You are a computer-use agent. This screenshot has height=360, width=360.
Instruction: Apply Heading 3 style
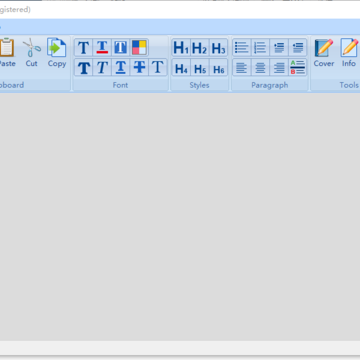218,48
